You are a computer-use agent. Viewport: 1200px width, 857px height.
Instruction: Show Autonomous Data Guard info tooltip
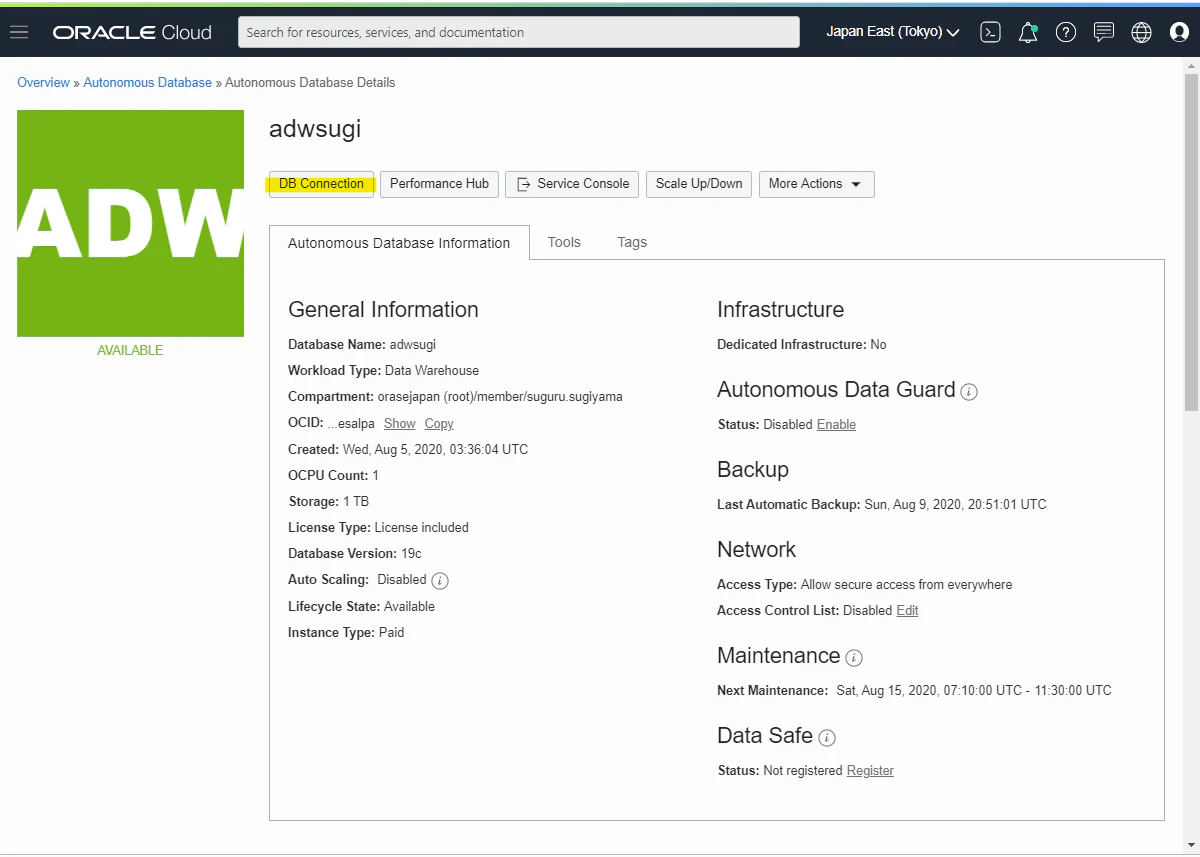tap(969, 392)
